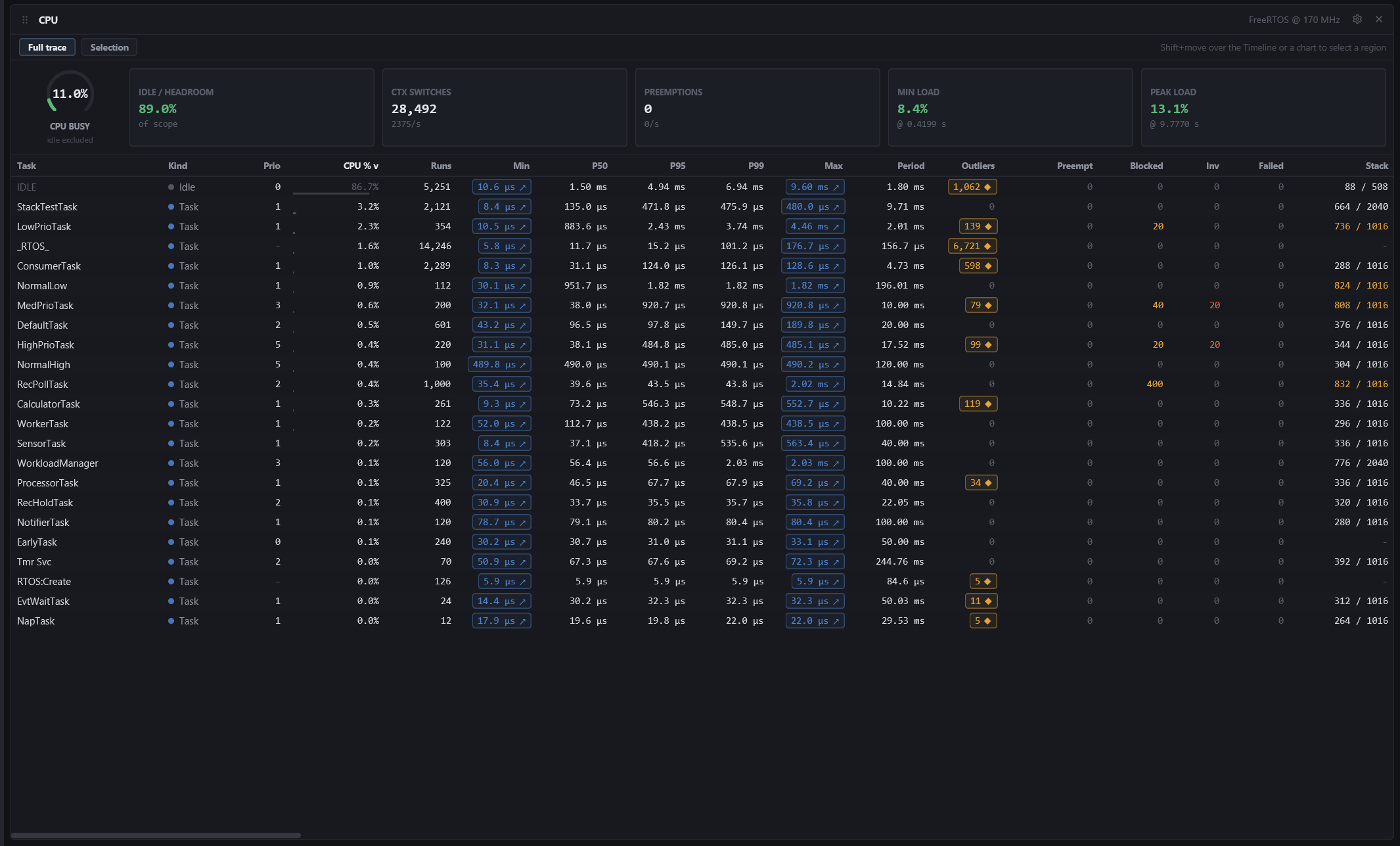
Task: Jump to StackTestTask max 480.0 µs
Action: pyautogui.click(x=813, y=206)
